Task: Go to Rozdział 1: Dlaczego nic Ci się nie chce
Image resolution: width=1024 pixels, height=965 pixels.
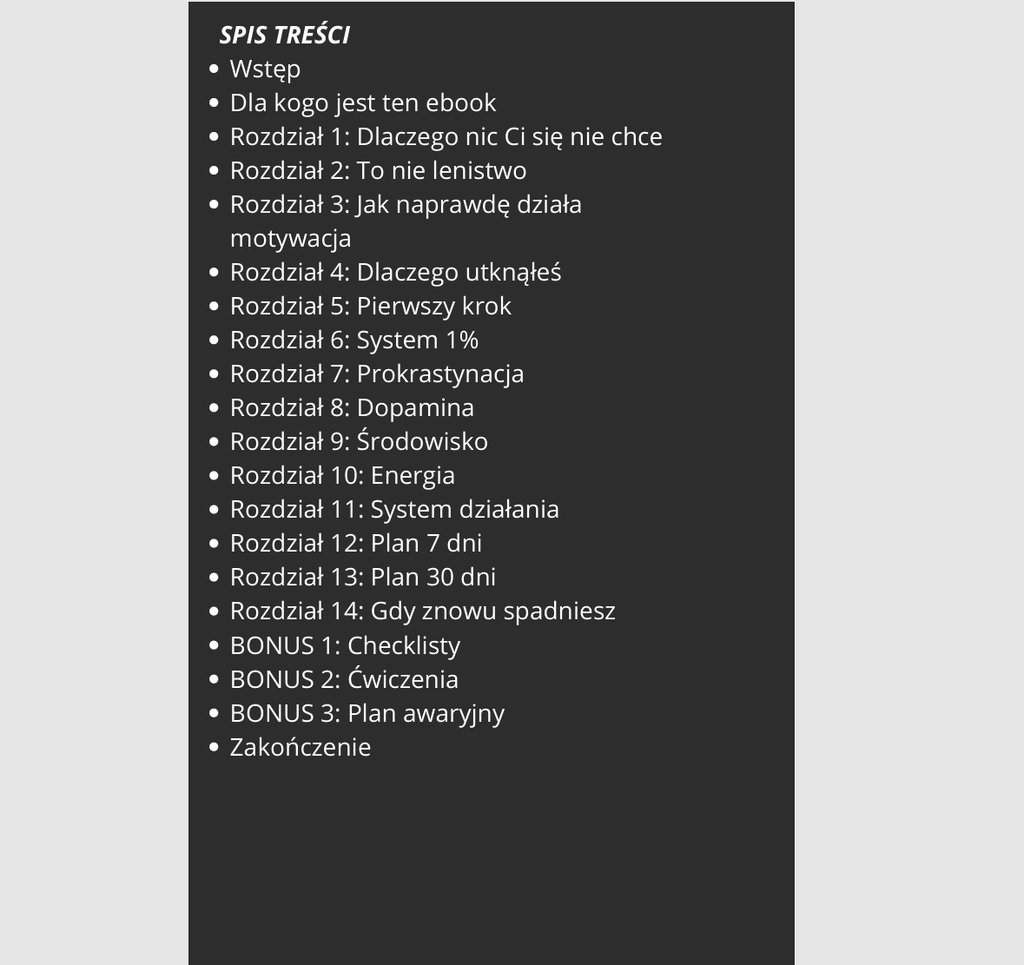Action: 446,137
